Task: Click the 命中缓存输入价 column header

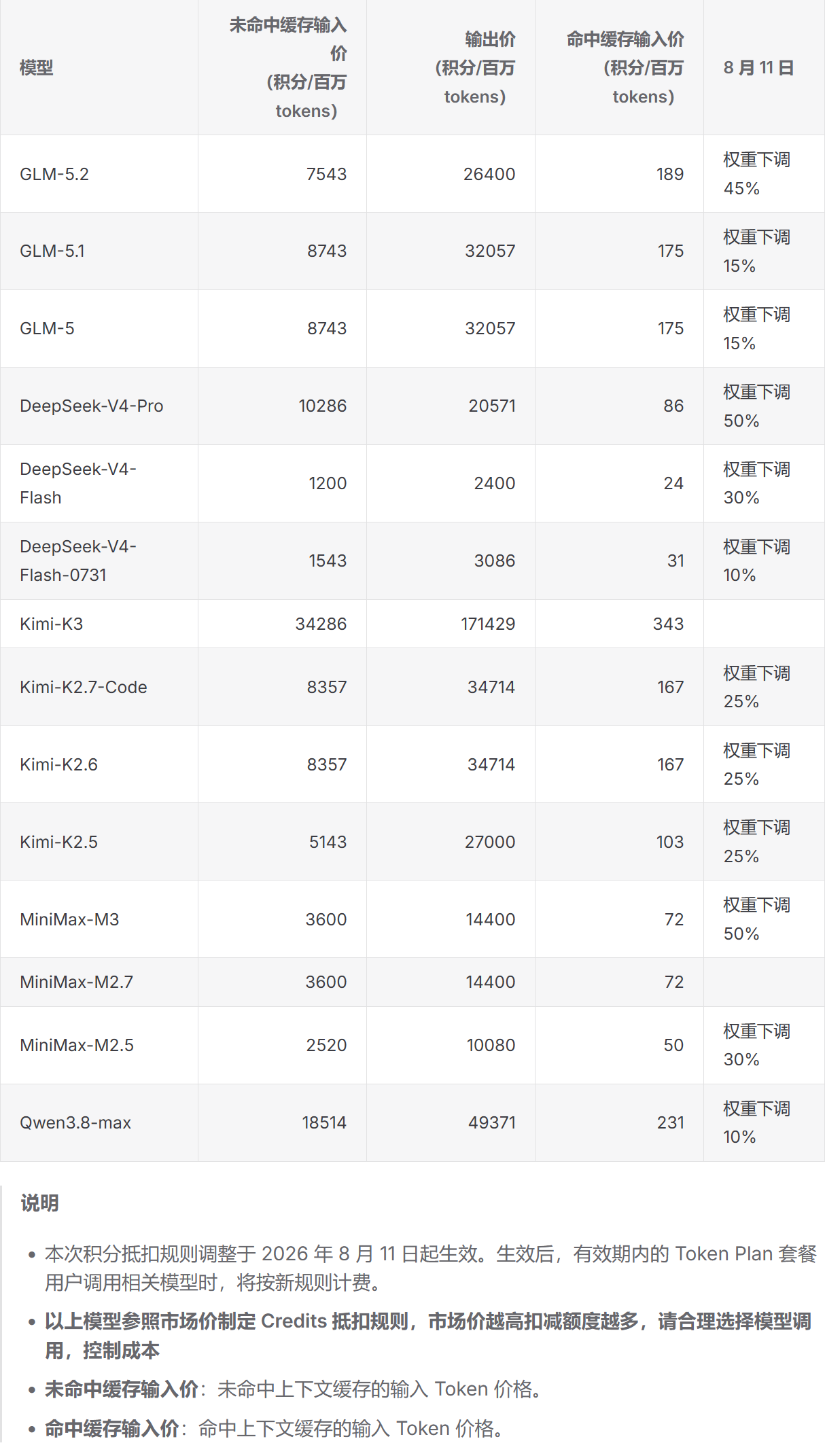Action: coord(625,68)
